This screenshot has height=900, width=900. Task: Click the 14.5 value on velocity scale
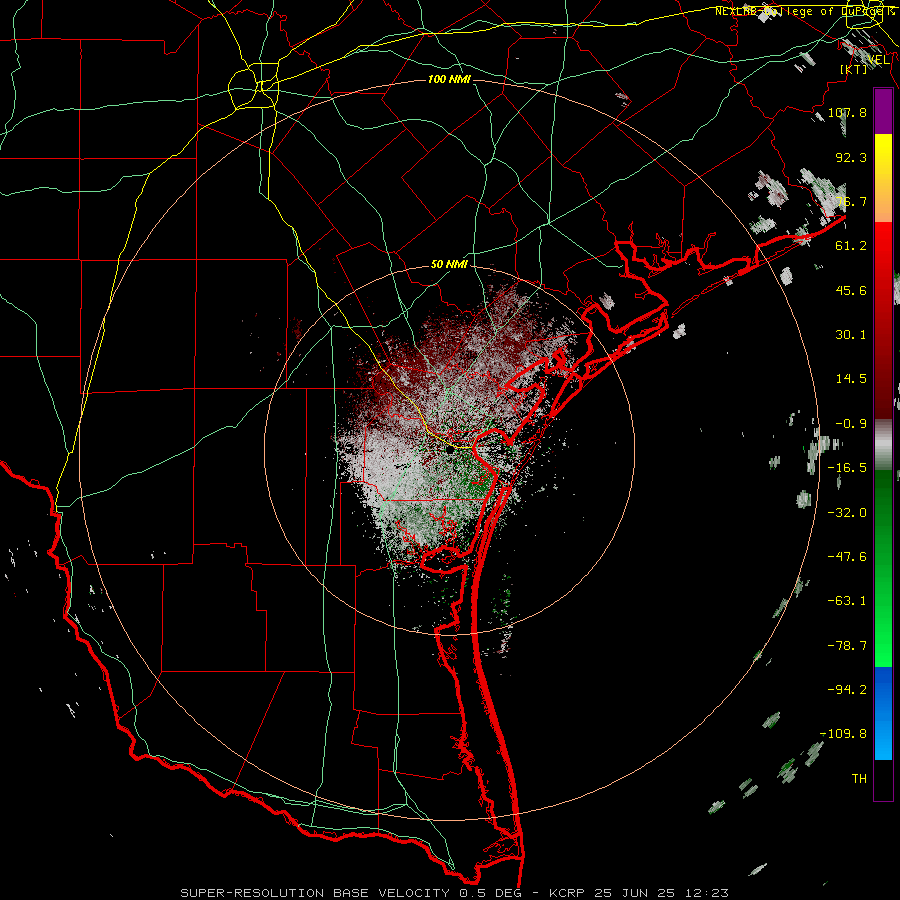point(851,379)
